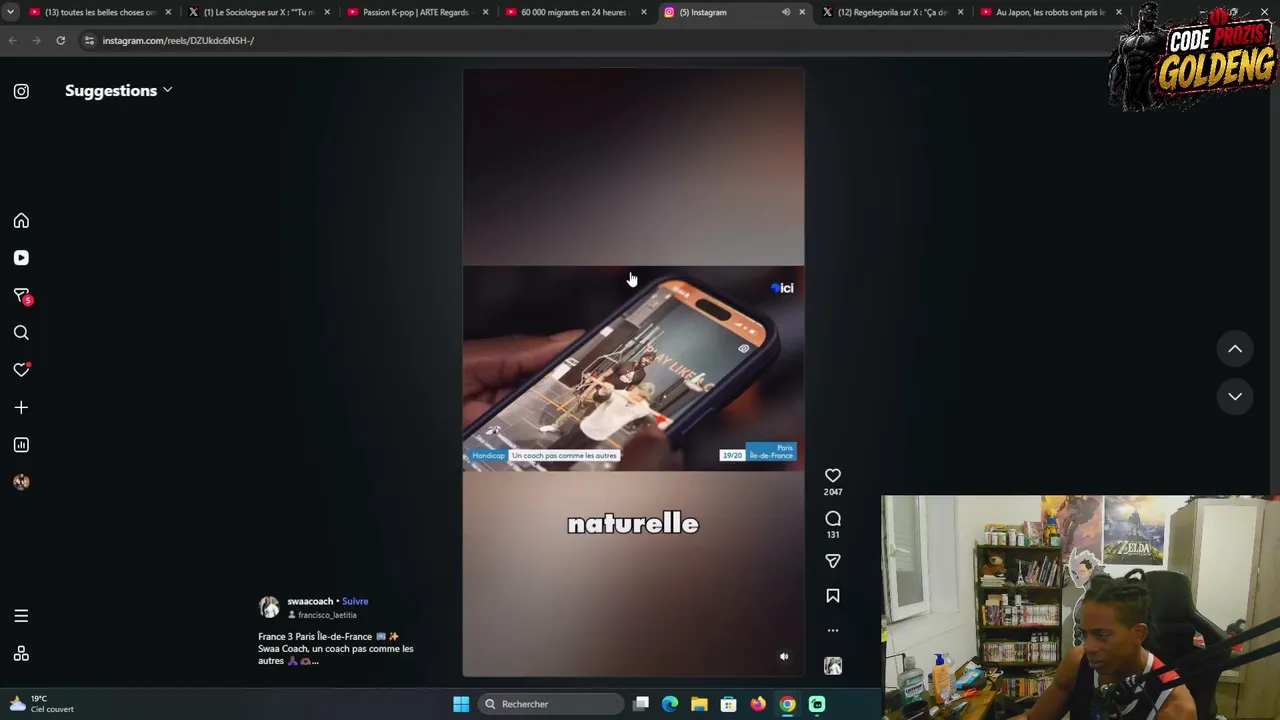1280x720 pixels.
Task: Go to next reel with down chevron
Action: [1235, 397]
